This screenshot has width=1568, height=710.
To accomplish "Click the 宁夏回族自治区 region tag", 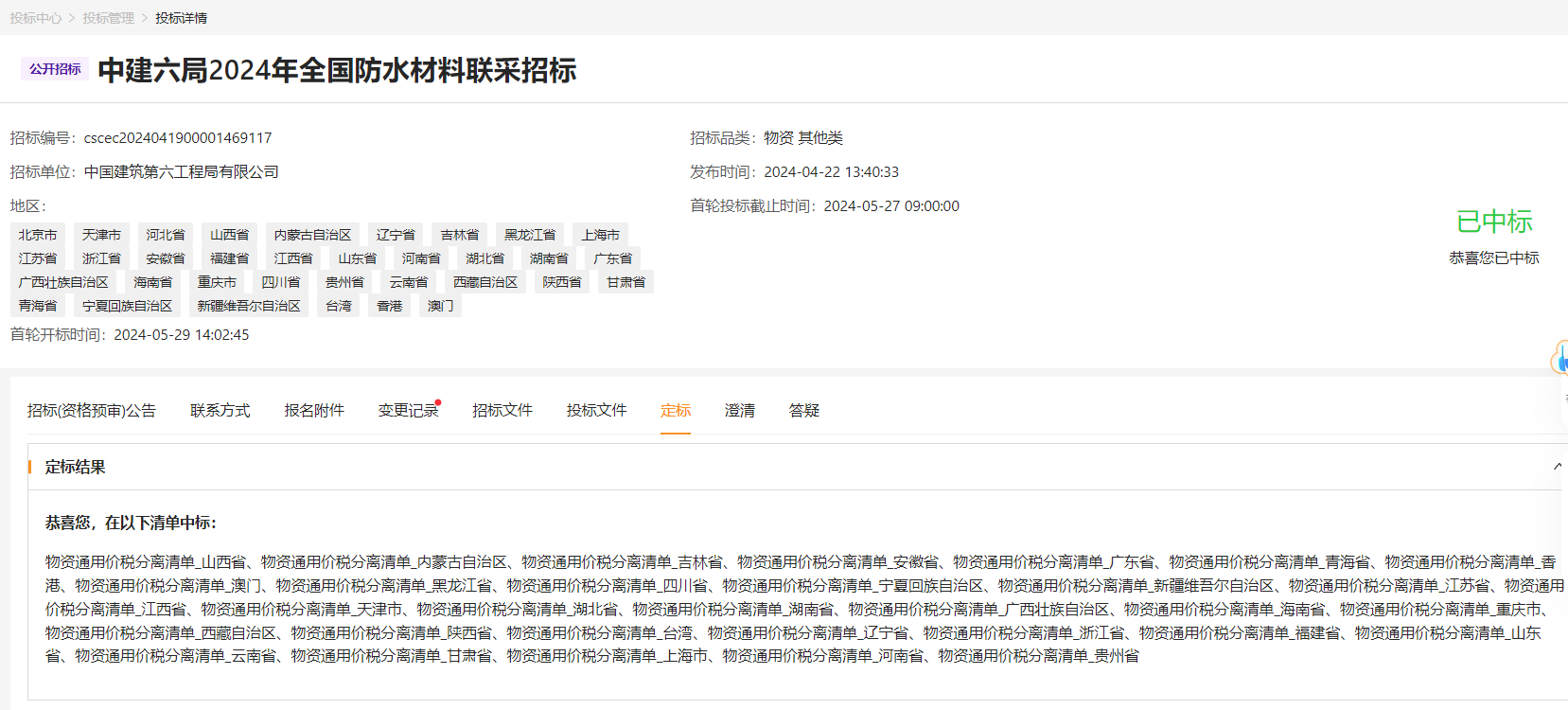I will 127,306.
